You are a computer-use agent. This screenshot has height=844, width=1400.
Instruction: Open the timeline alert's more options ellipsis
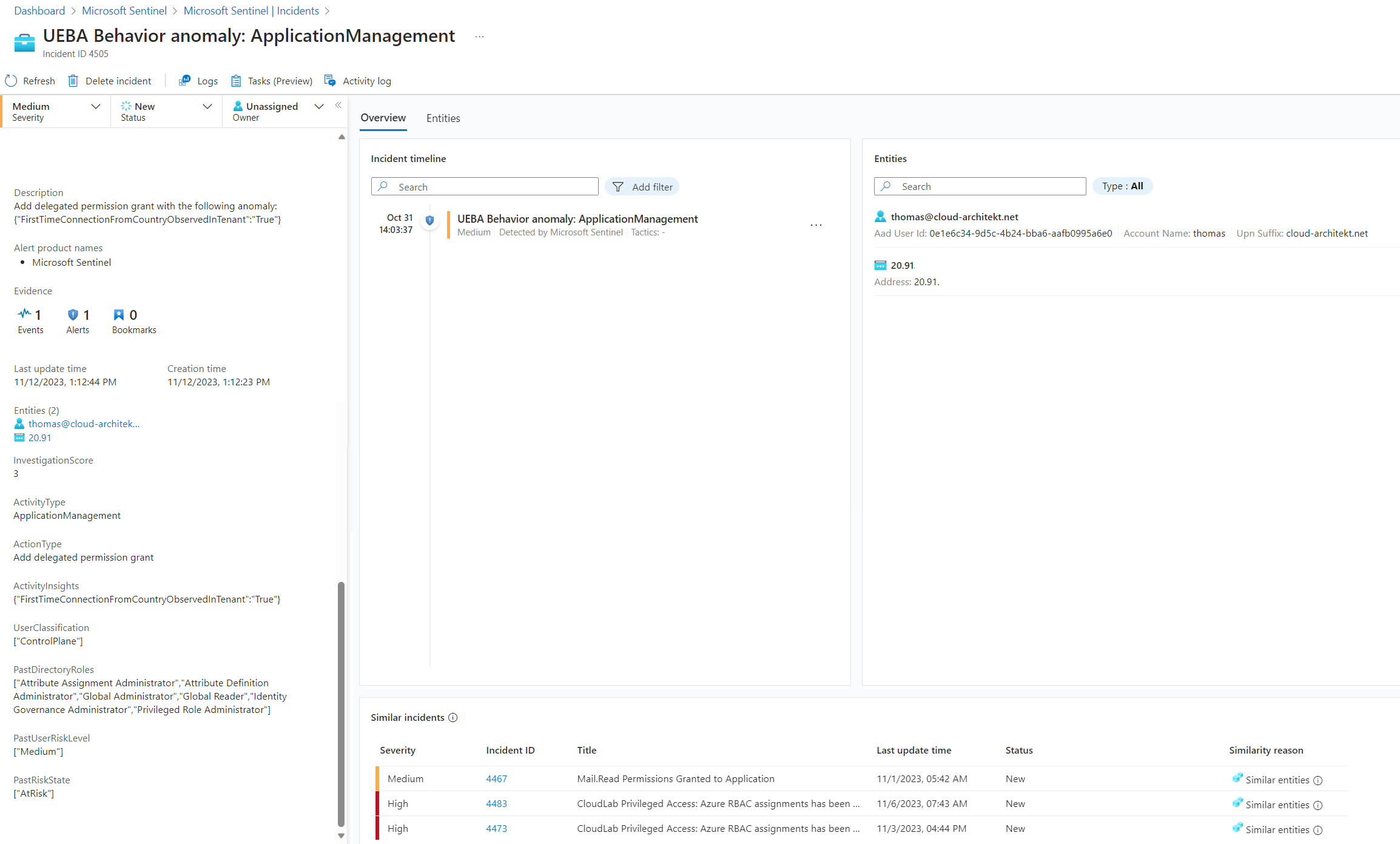(x=816, y=225)
